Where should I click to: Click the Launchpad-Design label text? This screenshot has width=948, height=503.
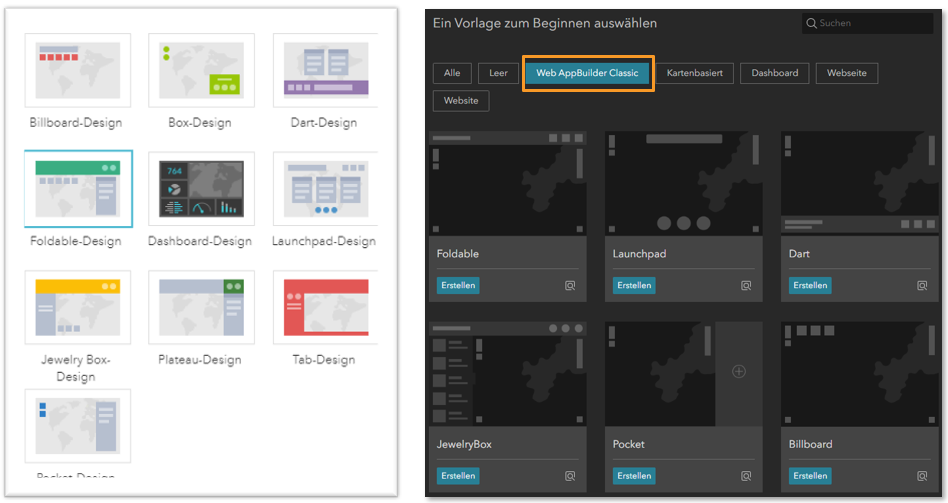point(324,241)
